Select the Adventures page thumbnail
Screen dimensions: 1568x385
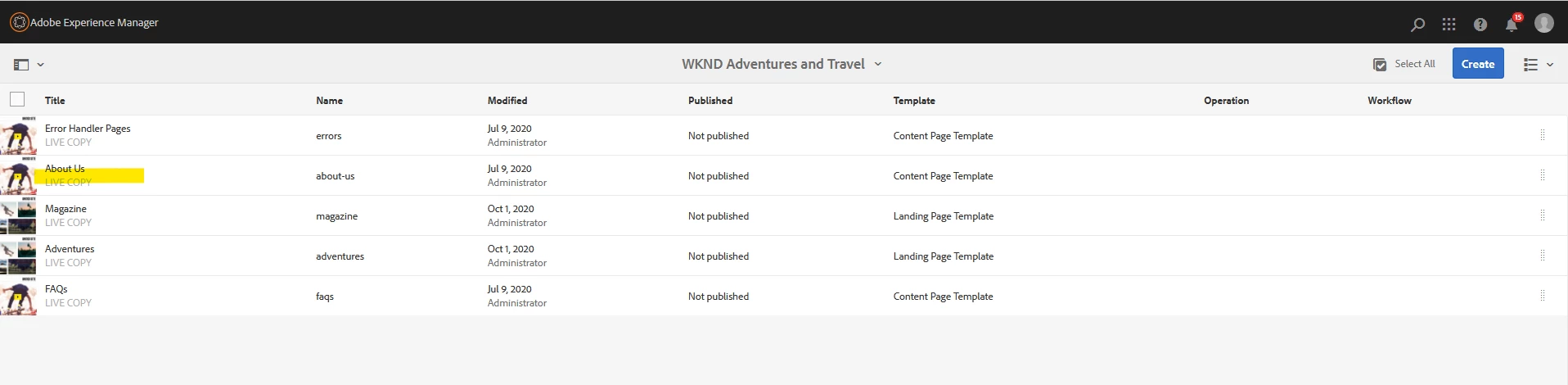pos(18,256)
